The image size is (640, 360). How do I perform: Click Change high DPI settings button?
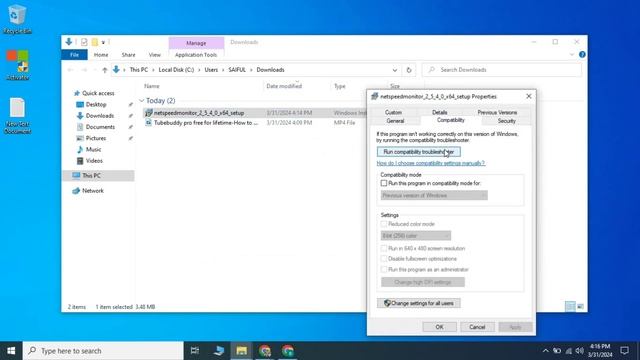tap(422, 282)
